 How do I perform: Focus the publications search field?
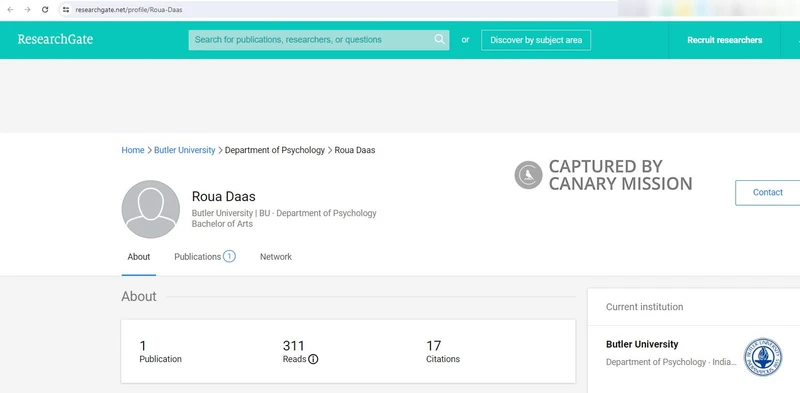(x=319, y=40)
